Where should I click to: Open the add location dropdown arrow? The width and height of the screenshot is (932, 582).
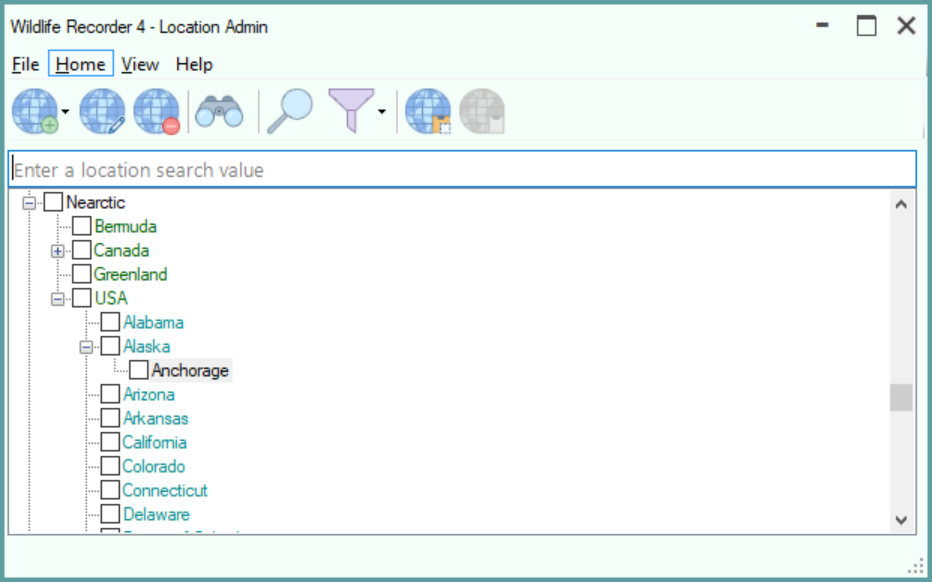(x=65, y=112)
